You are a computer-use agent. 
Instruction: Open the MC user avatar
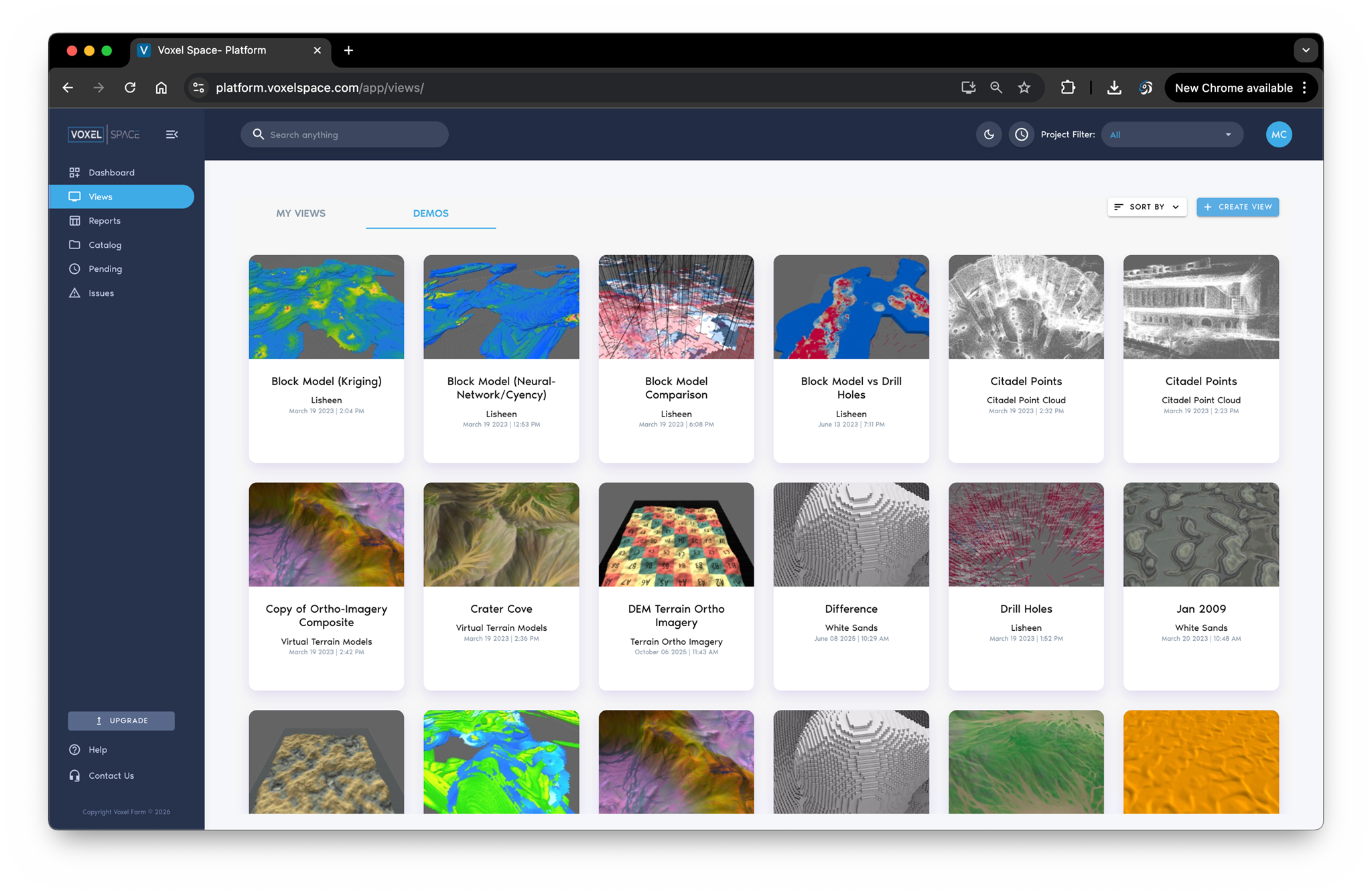(1278, 135)
